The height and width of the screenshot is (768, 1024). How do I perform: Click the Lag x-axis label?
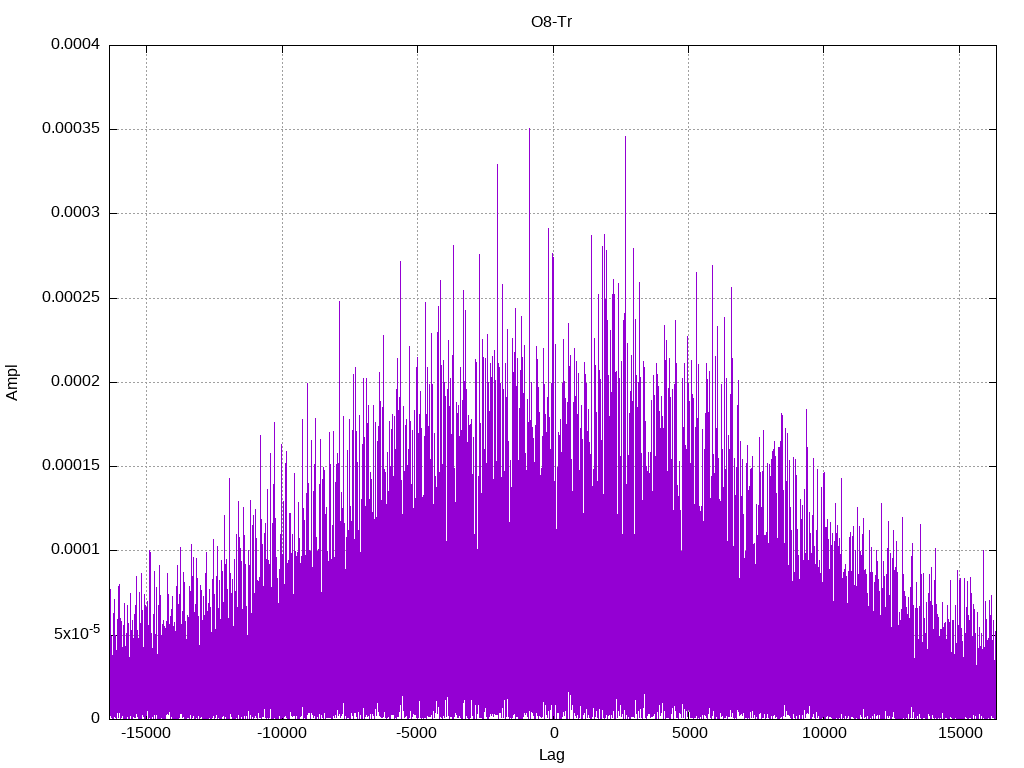(x=551, y=754)
